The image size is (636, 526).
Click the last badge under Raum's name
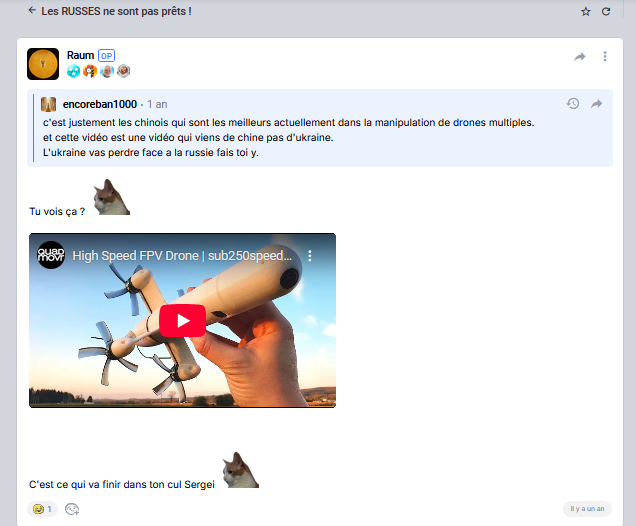point(124,71)
